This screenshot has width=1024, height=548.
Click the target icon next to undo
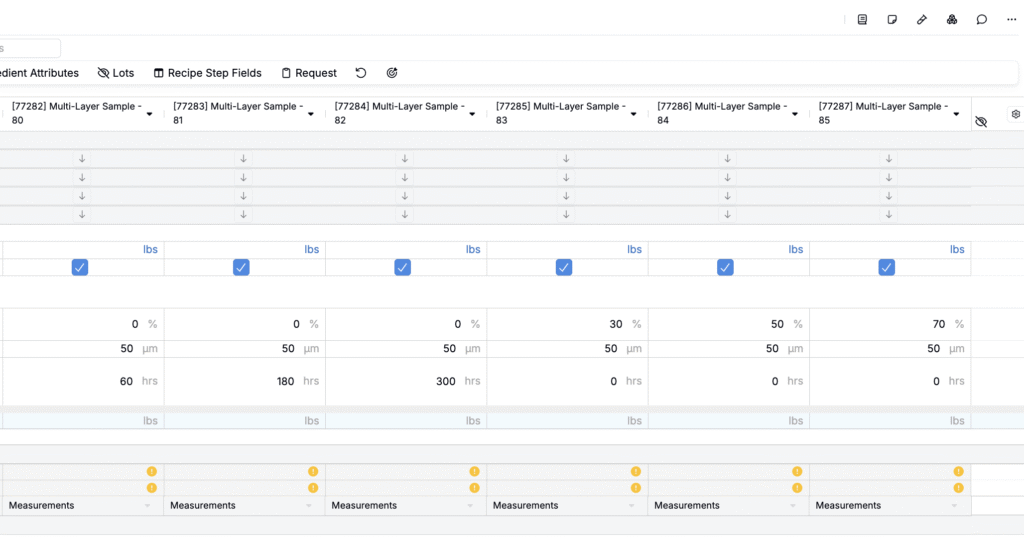tap(392, 73)
